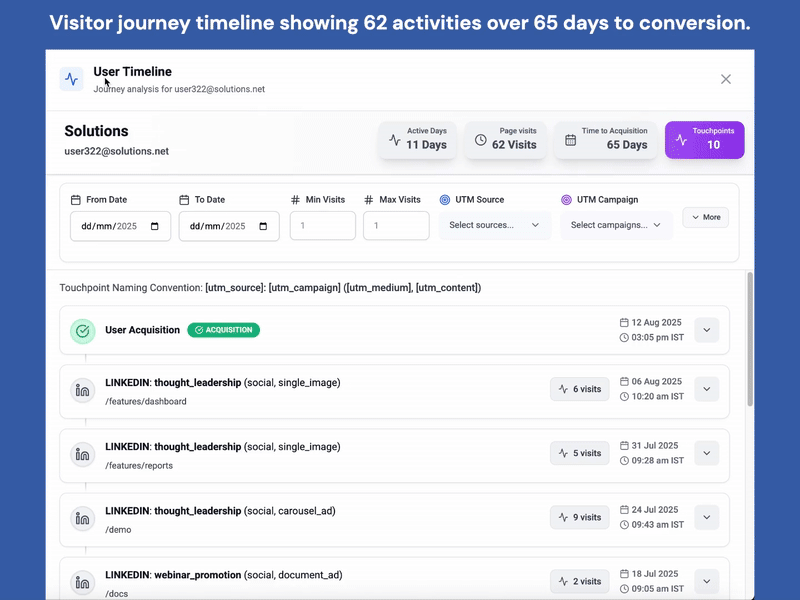Click the user322@solutions.net email under Solutions
Image resolution: width=800 pixels, height=600 pixels.
116,152
